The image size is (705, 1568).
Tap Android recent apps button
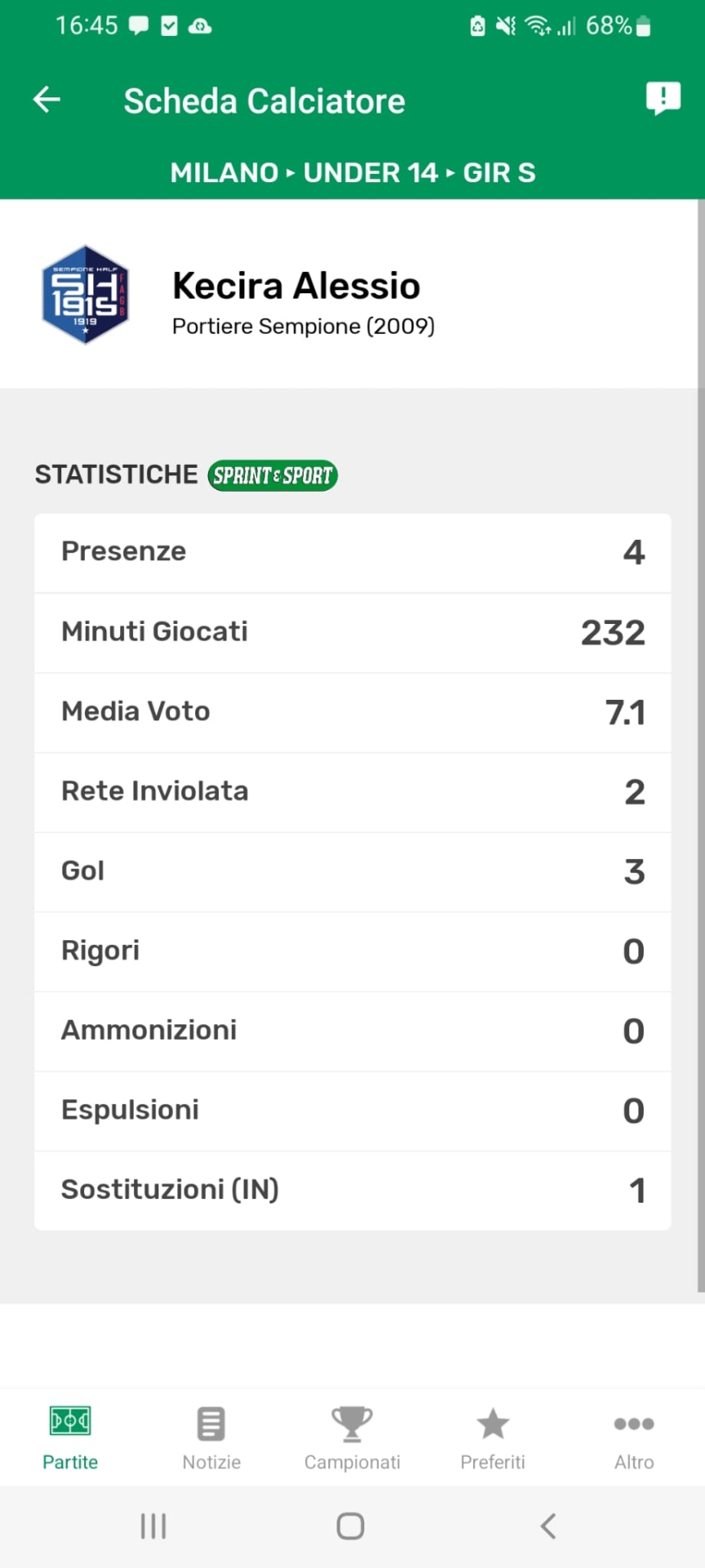[x=154, y=1526]
